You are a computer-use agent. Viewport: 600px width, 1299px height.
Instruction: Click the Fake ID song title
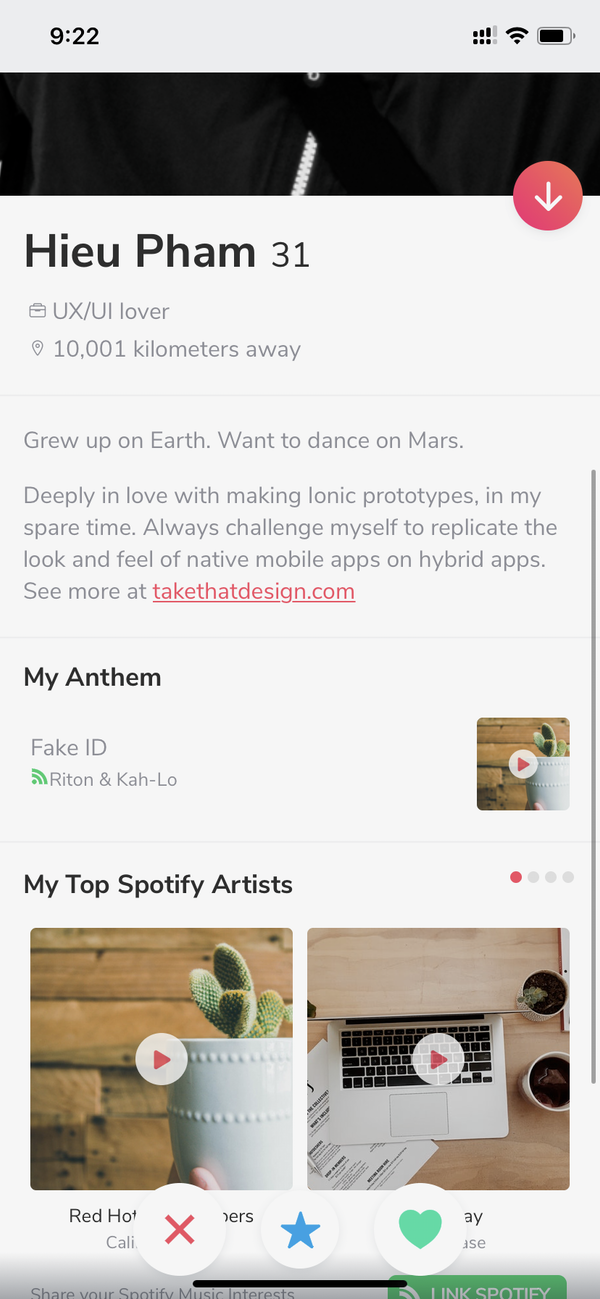click(x=68, y=747)
